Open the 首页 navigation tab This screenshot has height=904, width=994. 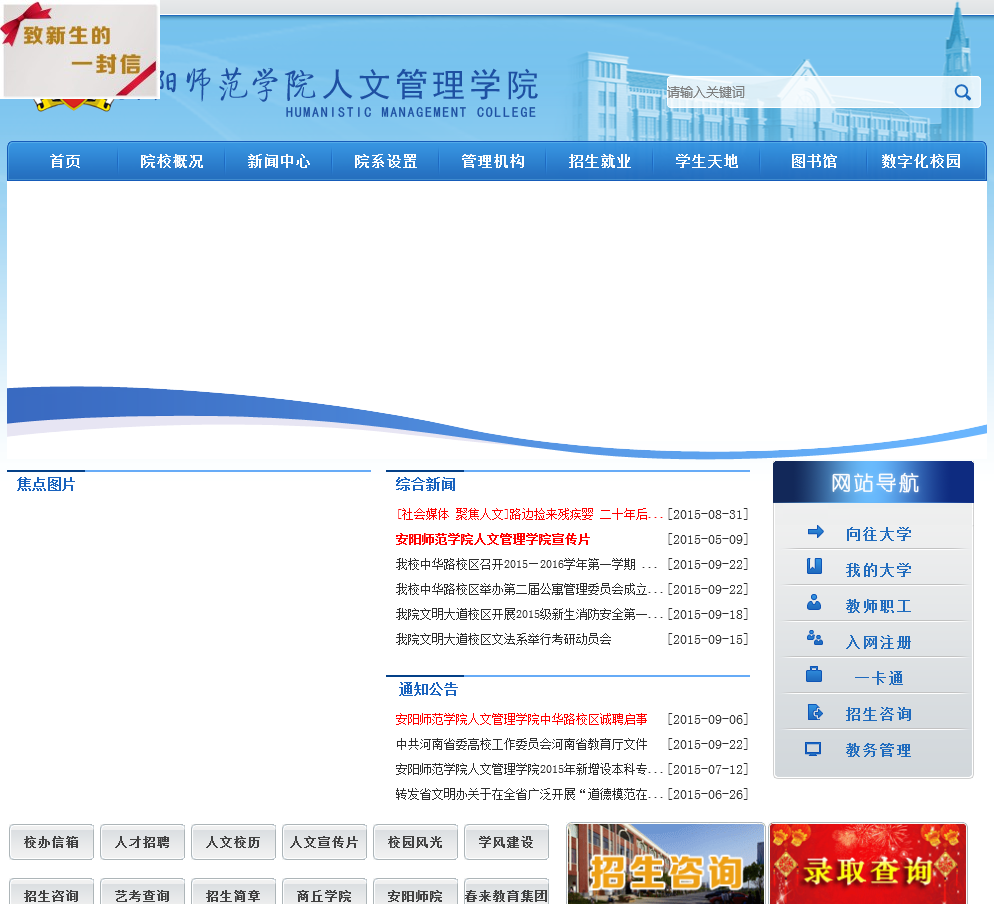65,162
